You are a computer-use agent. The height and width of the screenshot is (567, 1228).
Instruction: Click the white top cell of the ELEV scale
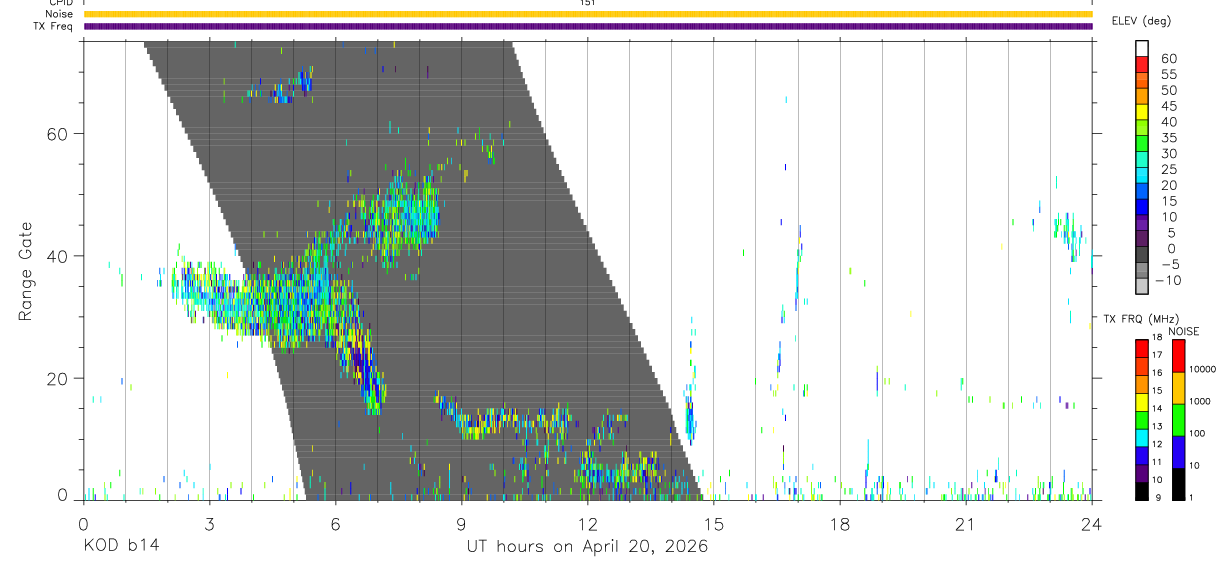pyautogui.click(x=1142, y=48)
